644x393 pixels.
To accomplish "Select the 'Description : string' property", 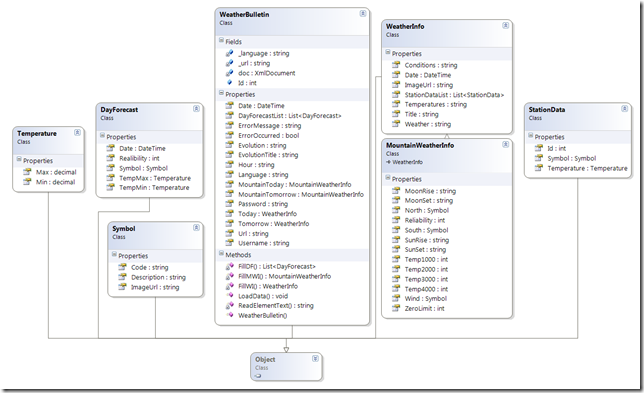I will coord(159,277).
